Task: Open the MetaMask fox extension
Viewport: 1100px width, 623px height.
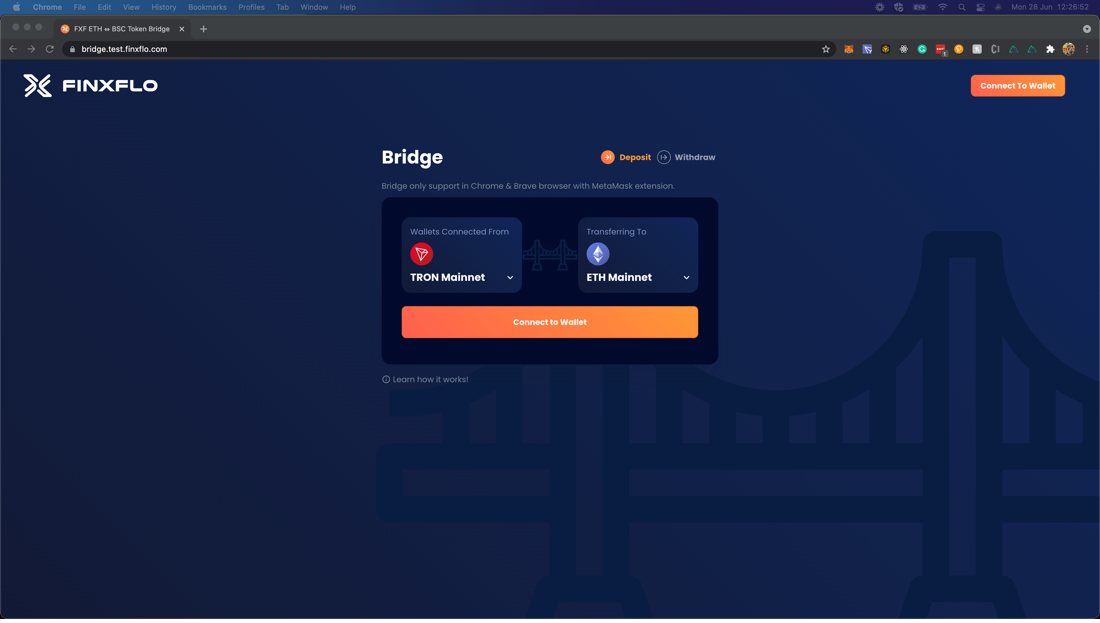Action: [849, 49]
